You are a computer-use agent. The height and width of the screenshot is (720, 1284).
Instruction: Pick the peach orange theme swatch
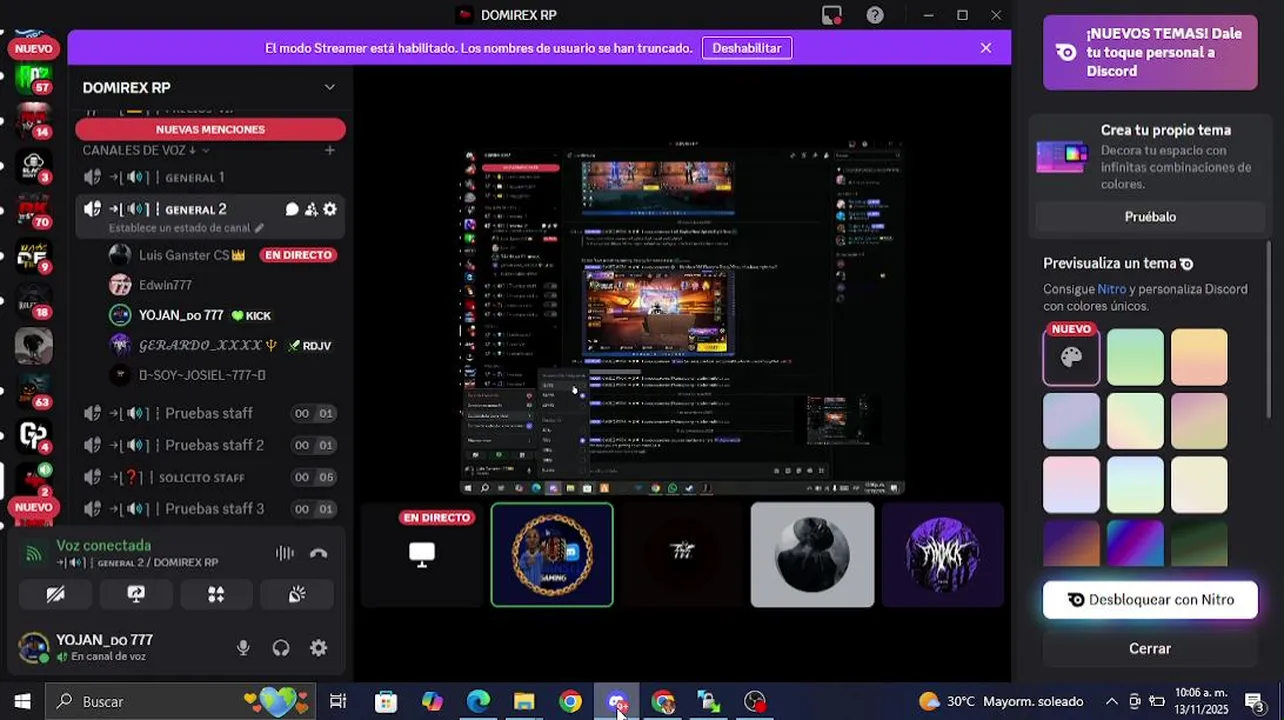coord(1199,357)
